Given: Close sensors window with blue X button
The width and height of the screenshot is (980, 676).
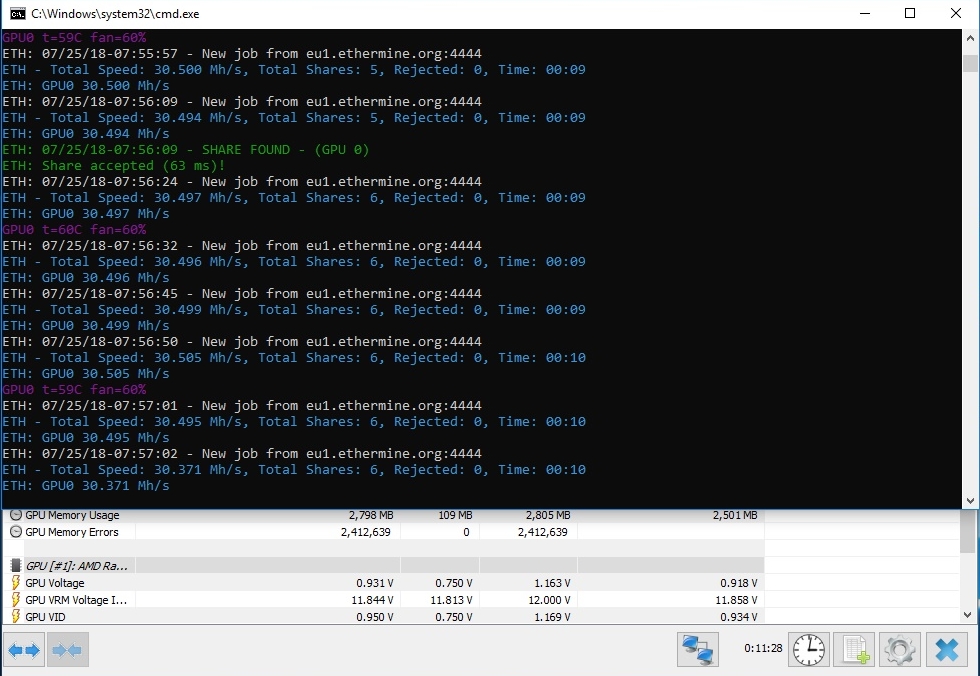Looking at the screenshot, I should (946, 650).
